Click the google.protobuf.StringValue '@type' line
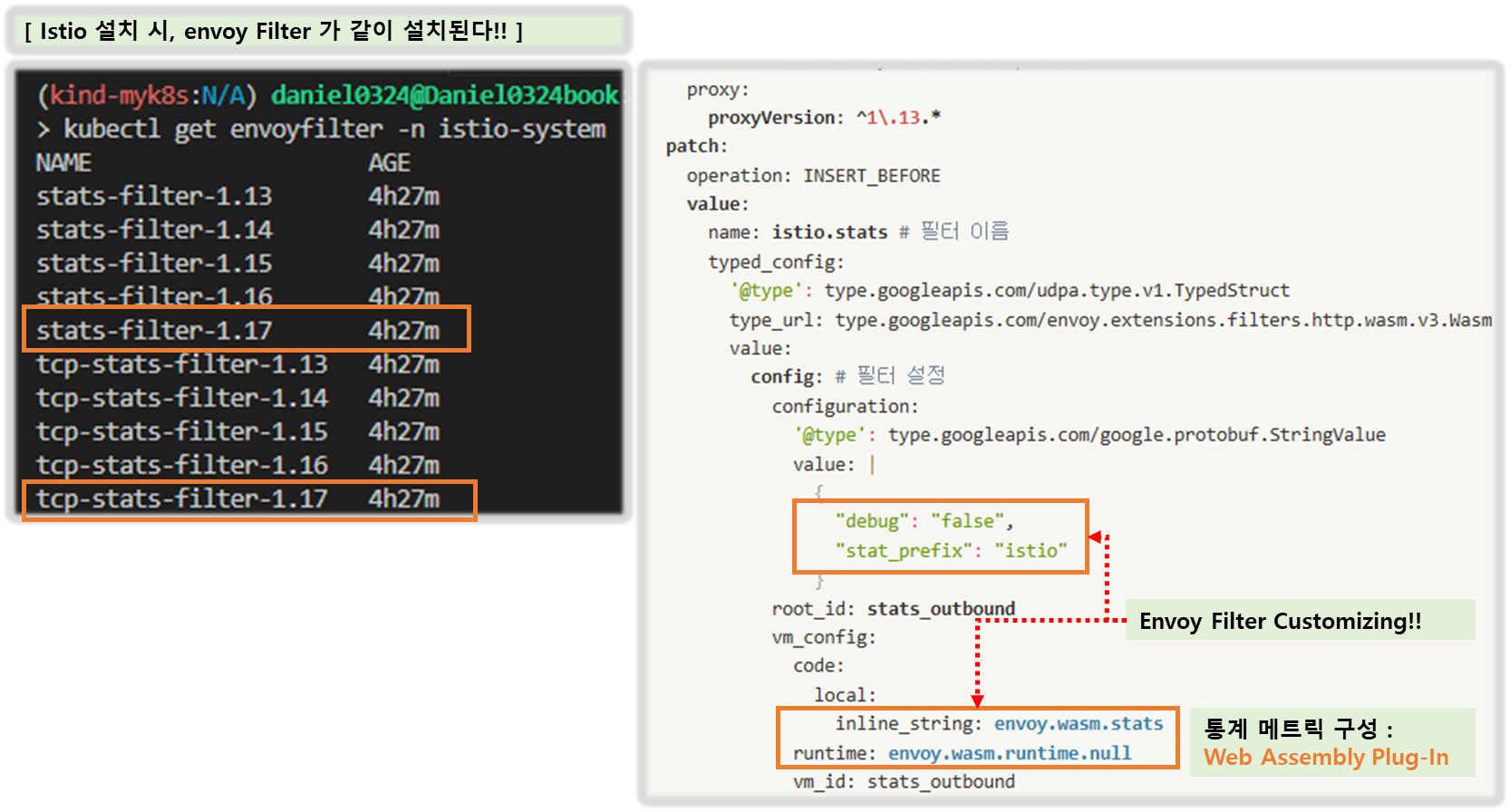Image resolution: width=1510 pixels, height=812 pixels. [x=1089, y=435]
